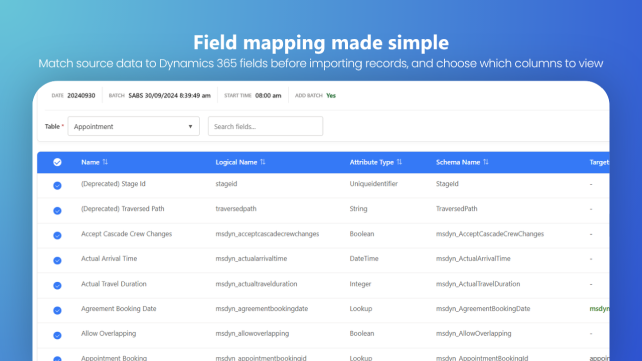Click the Integer attribute type cell
The image size is (642, 361).
click(360, 284)
